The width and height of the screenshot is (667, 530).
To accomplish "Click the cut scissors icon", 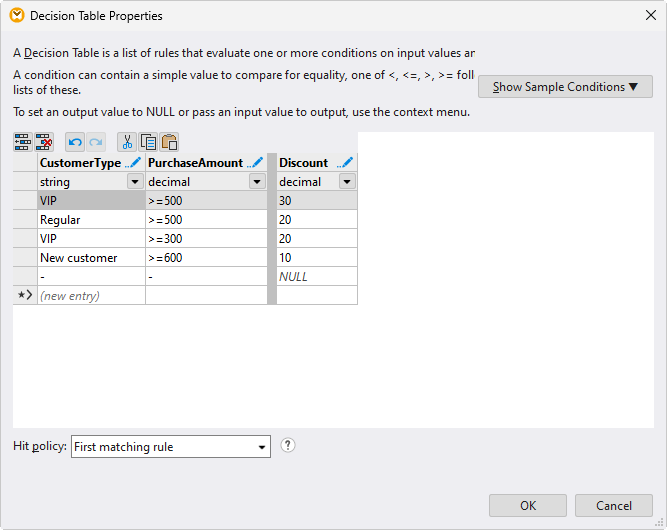I will [127, 142].
